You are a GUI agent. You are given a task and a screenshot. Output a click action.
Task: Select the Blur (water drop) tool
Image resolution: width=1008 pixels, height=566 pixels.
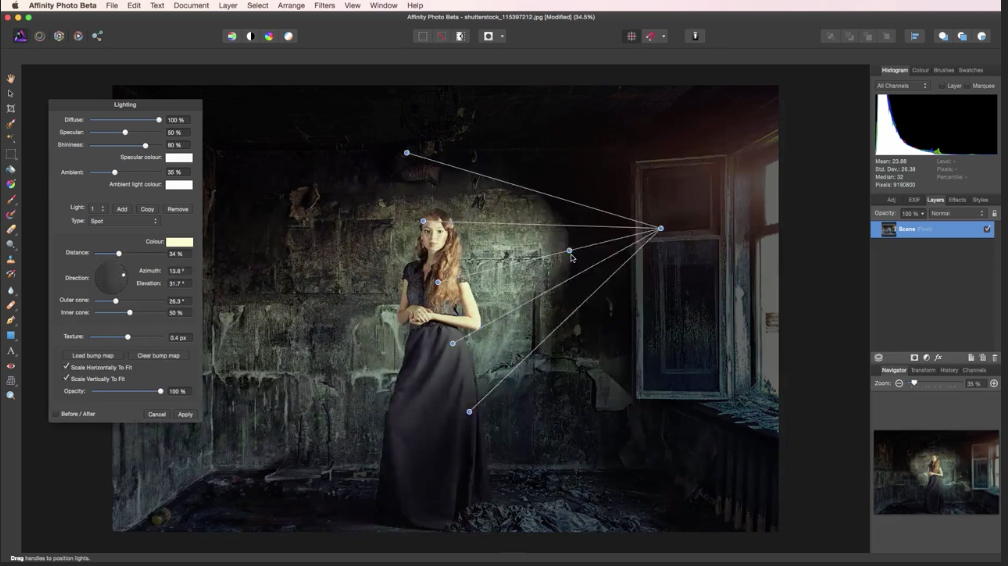(x=11, y=290)
